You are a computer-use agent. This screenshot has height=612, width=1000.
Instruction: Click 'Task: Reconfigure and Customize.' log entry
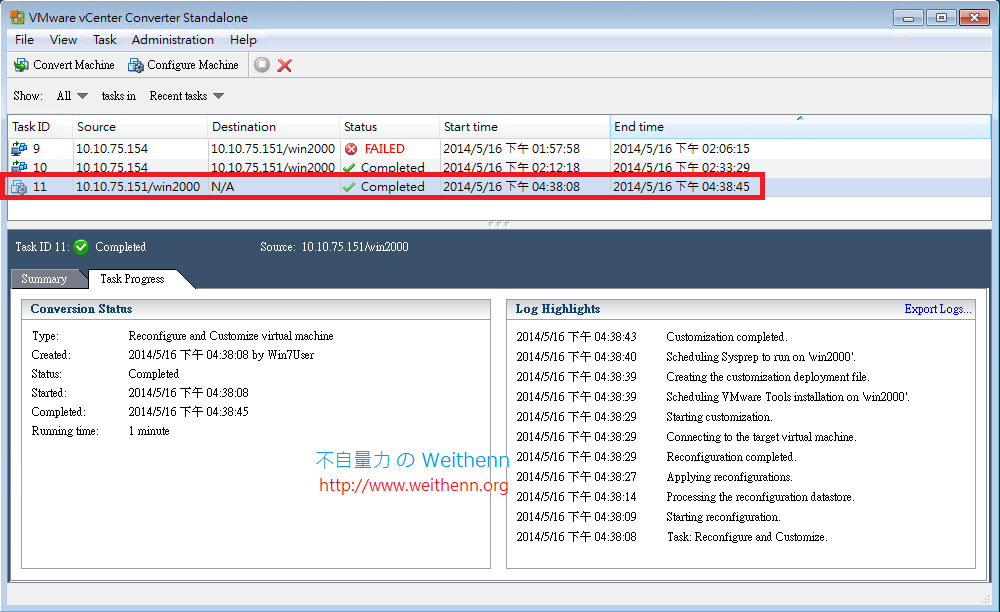pos(747,537)
